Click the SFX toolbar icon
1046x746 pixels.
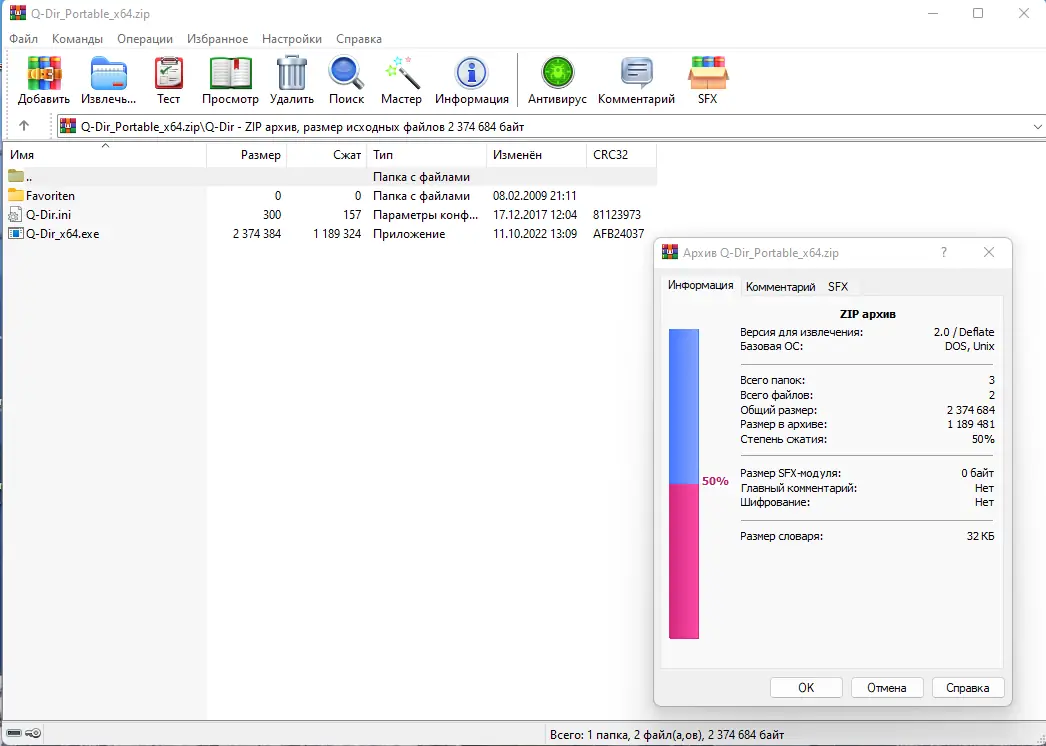708,73
